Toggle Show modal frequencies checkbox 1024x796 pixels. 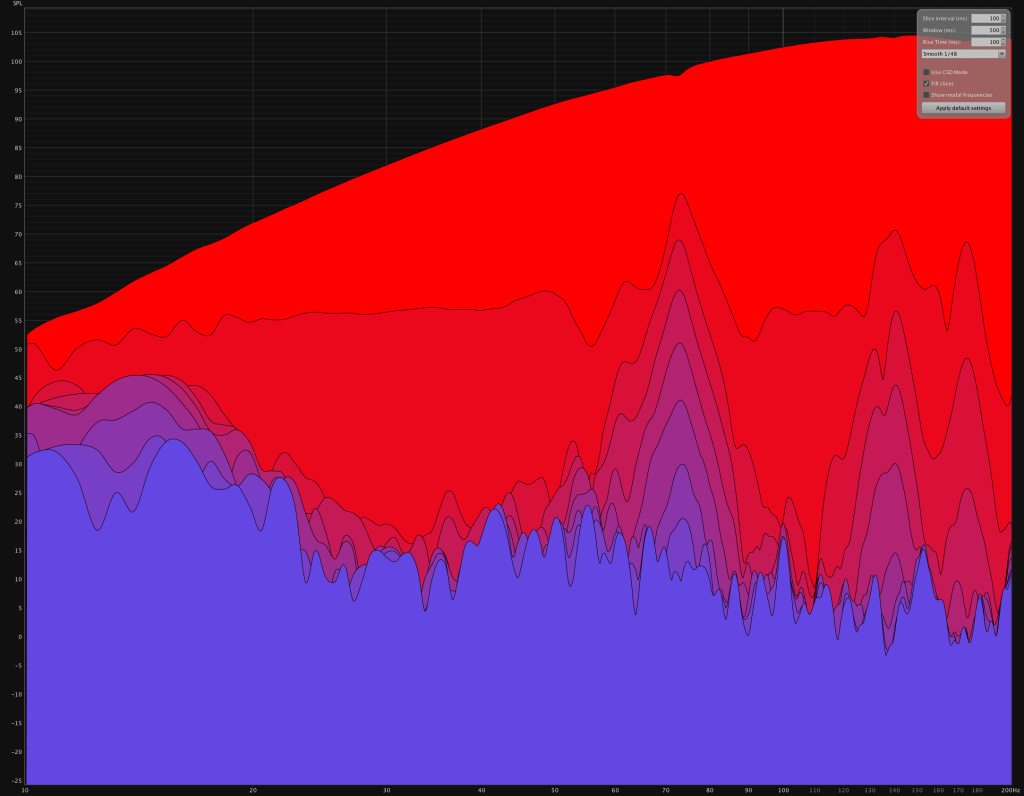pos(926,95)
